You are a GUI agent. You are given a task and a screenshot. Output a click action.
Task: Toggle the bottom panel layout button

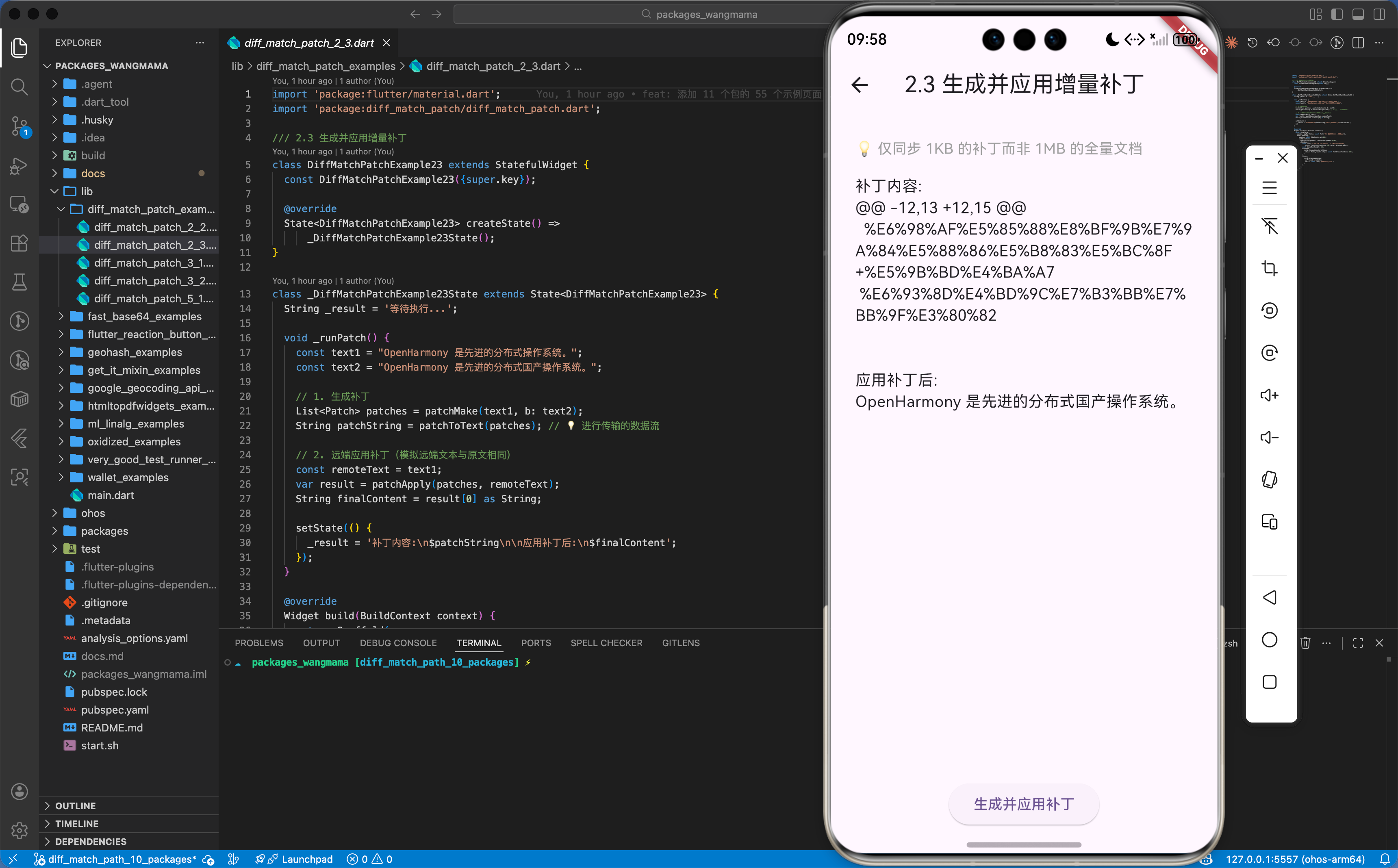point(1358,14)
